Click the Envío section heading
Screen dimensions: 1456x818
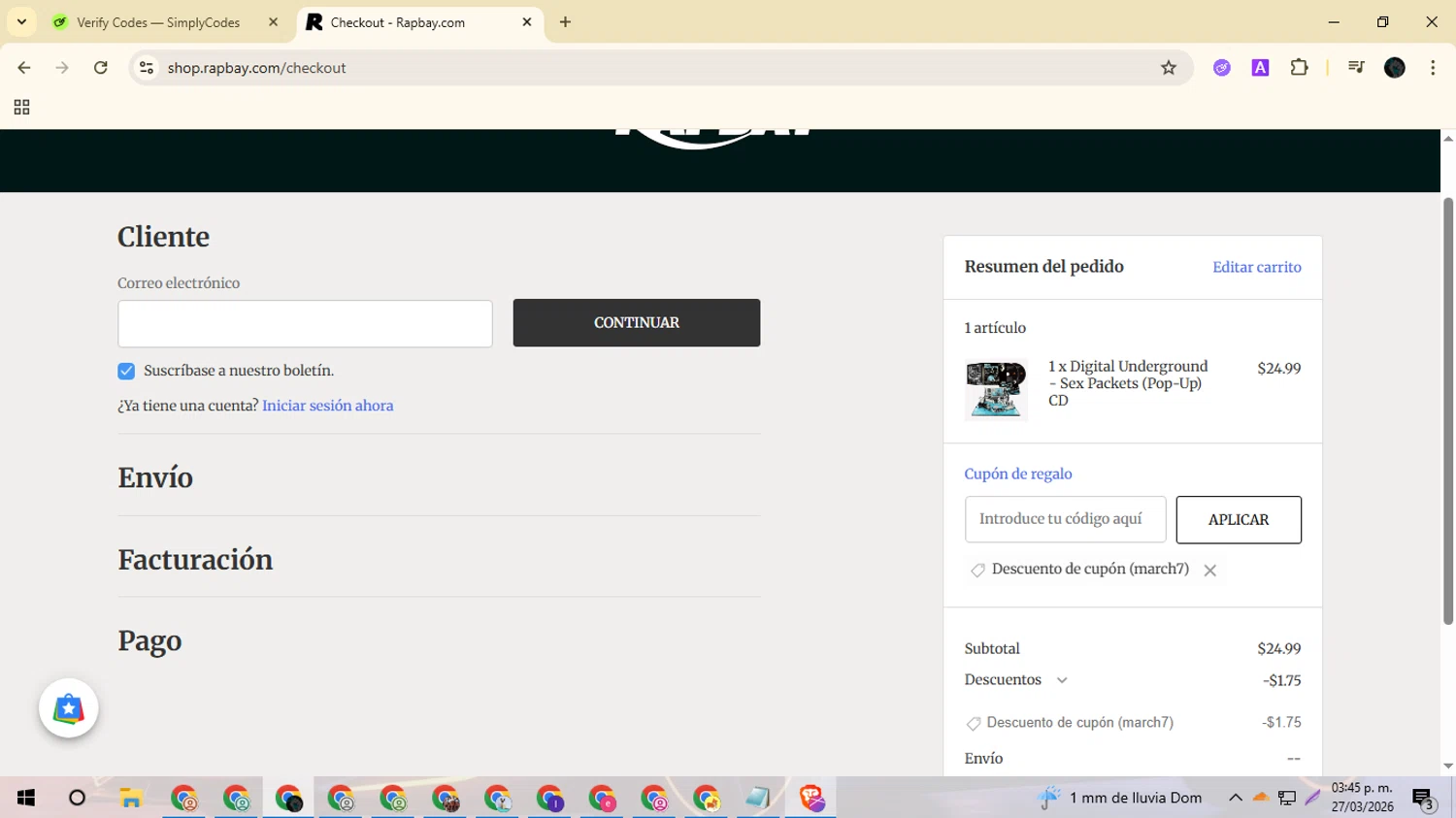click(x=155, y=477)
